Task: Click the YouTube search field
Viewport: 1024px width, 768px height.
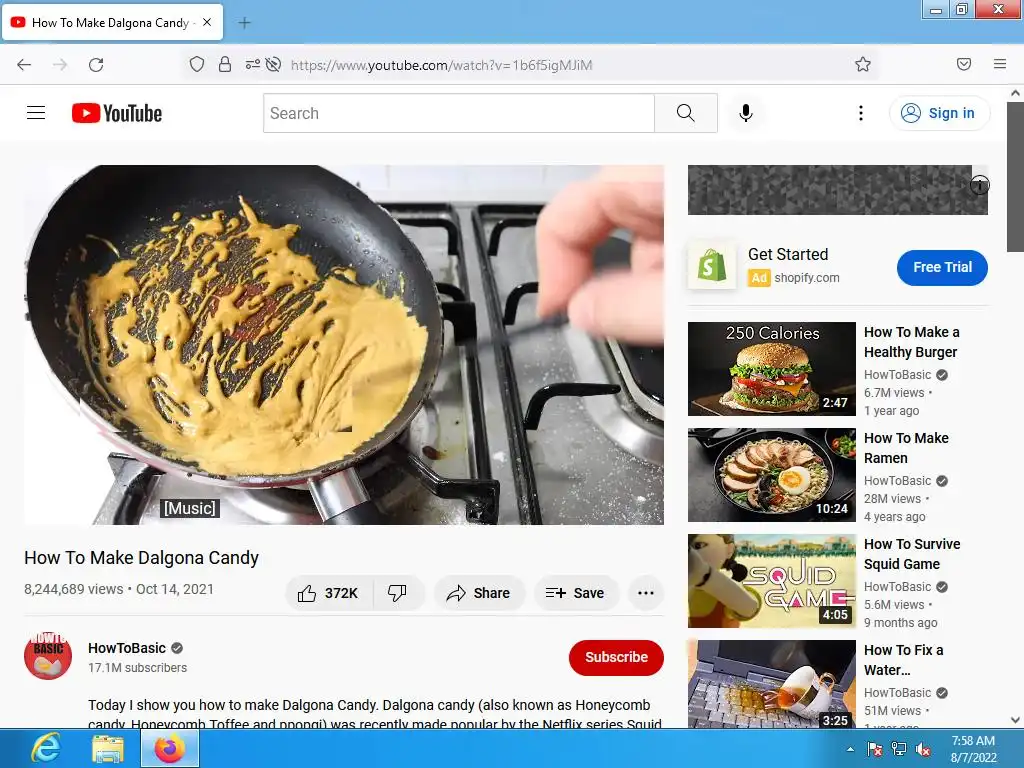Action: 458,113
